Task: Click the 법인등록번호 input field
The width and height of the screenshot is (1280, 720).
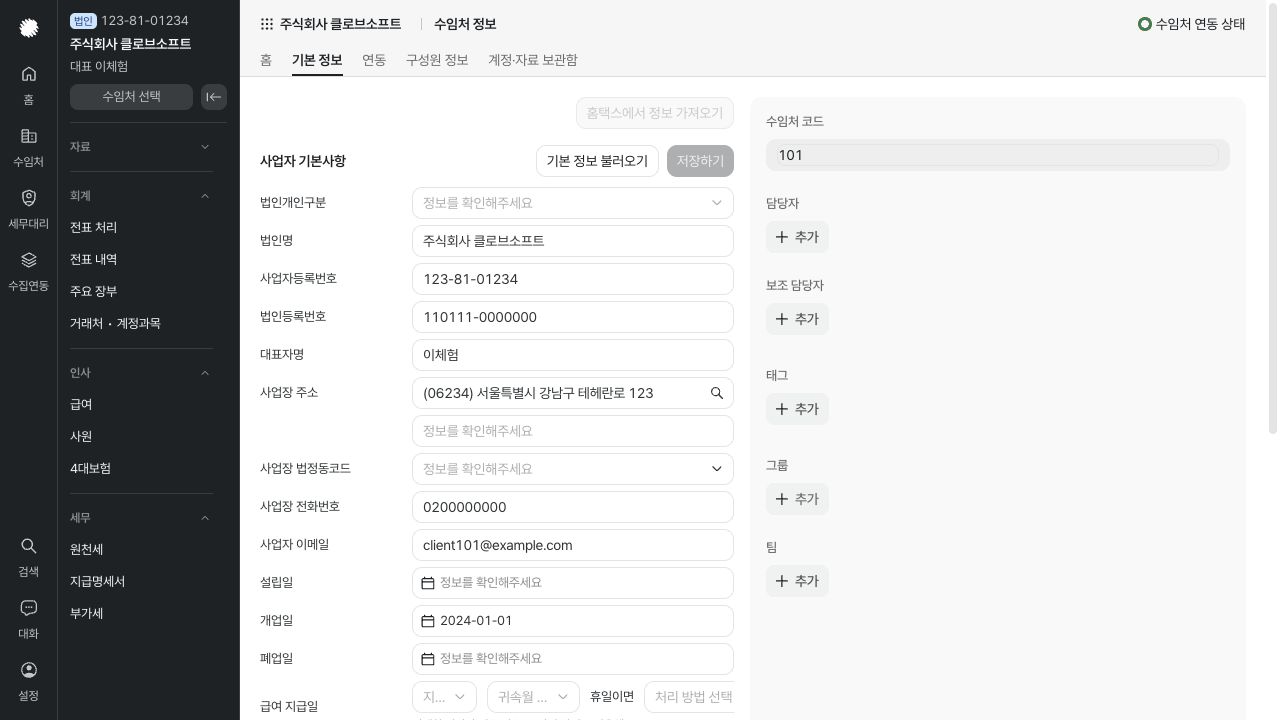Action: tap(573, 317)
